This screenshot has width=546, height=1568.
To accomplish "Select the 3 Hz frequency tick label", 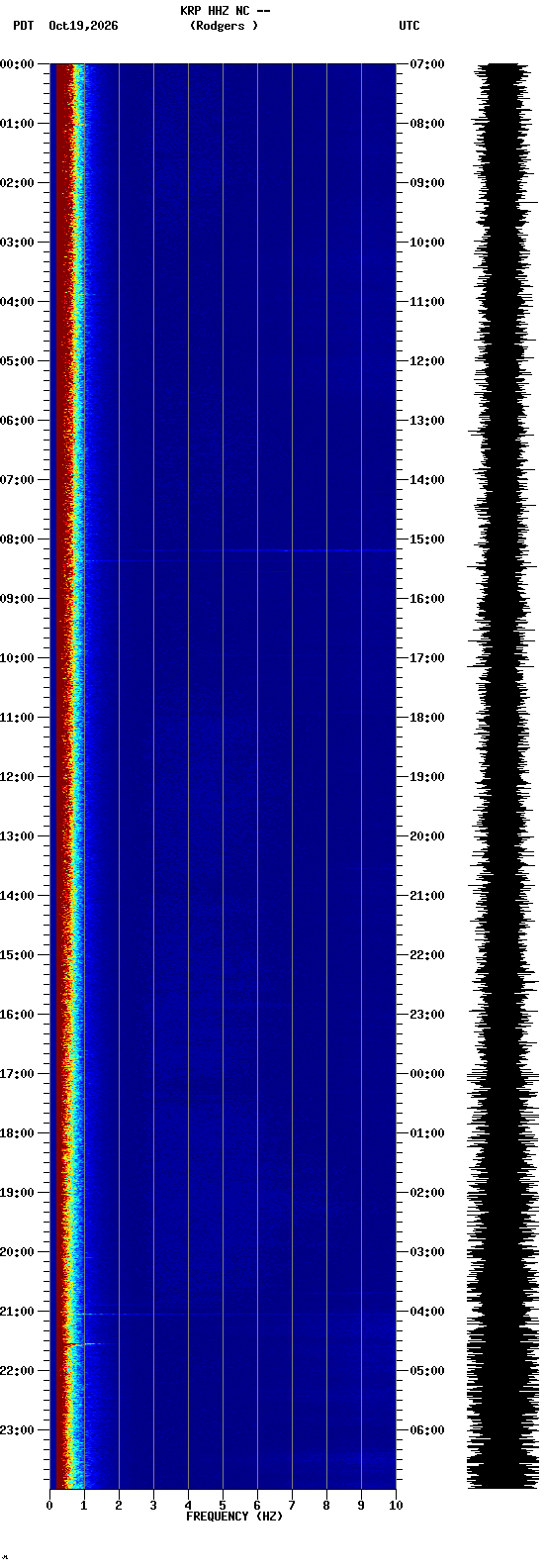I will (x=153, y=1506).
